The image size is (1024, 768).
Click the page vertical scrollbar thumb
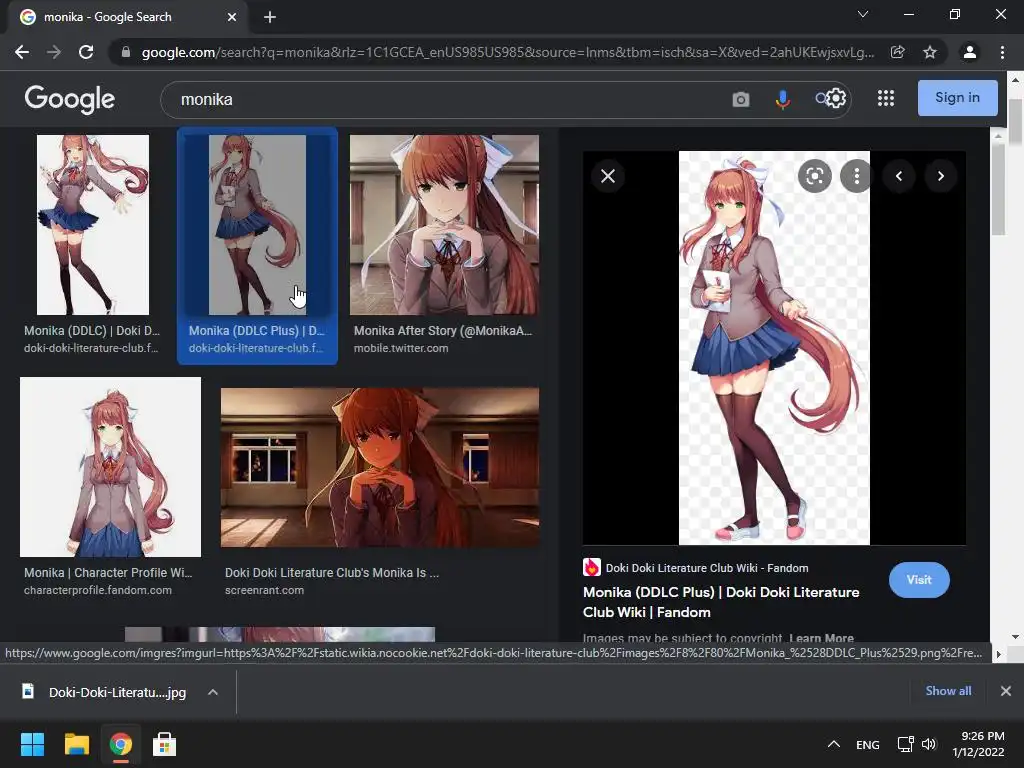pos(1014,120)
